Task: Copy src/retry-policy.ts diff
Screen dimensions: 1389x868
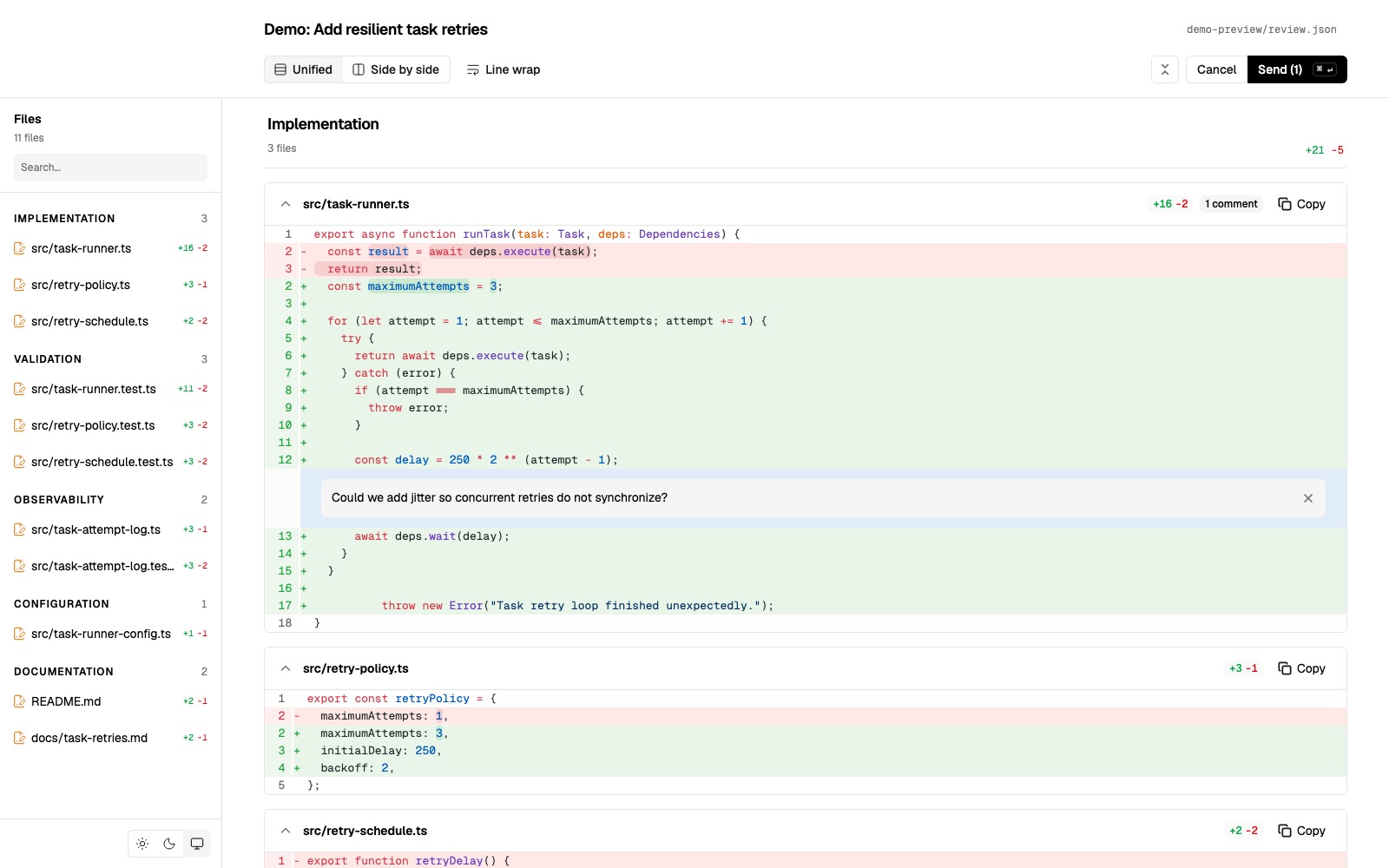Action: point(1301,668)
